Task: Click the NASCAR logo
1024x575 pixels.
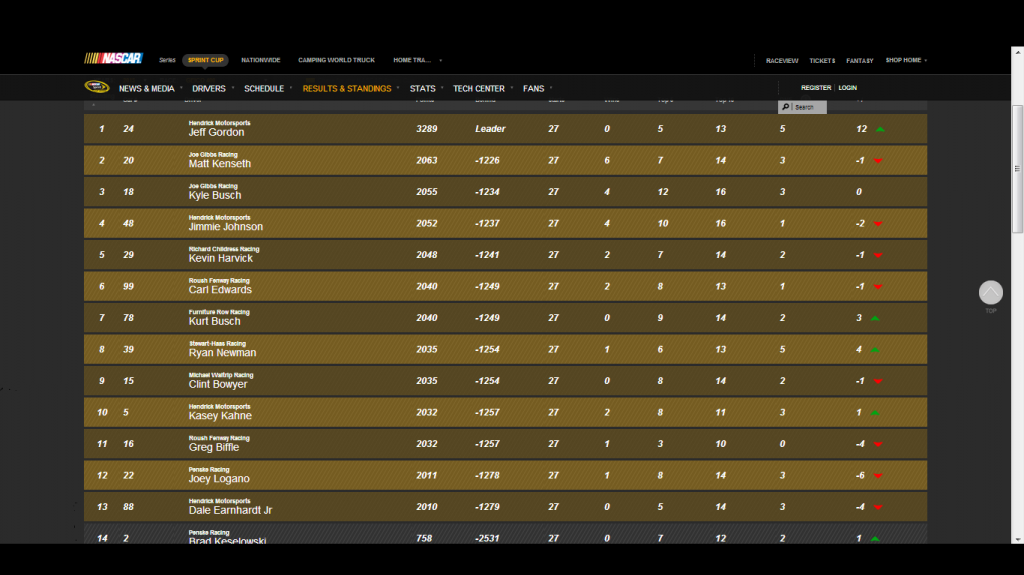Action: (x=114, y=59)
